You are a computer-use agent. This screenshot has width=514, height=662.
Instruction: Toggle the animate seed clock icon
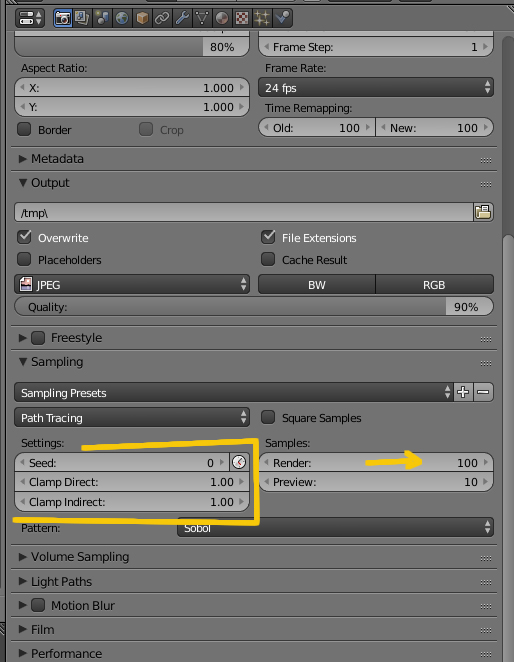coord(239,462)
